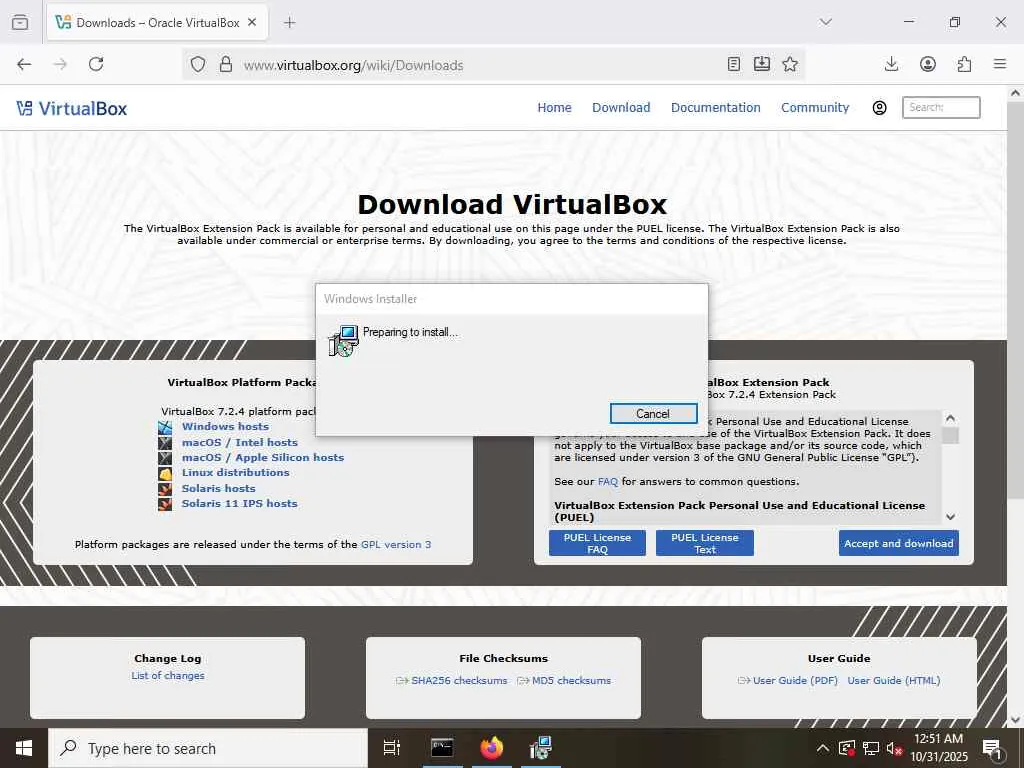The image size is (1024, 768).
Task: Click the muted volume tray icon
Action: (x=894, y=748)
